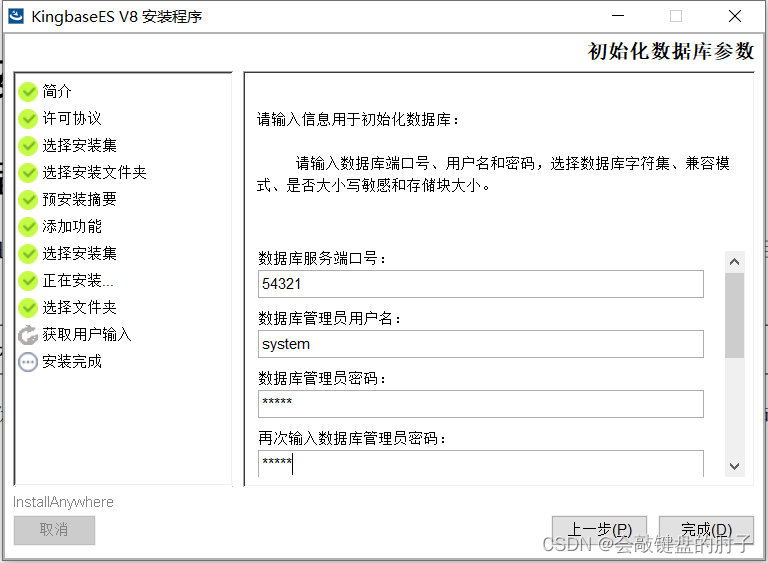Focus the database port field showing 54321
The width and height of the screenshot is (768, 563).
pos(480,284)
